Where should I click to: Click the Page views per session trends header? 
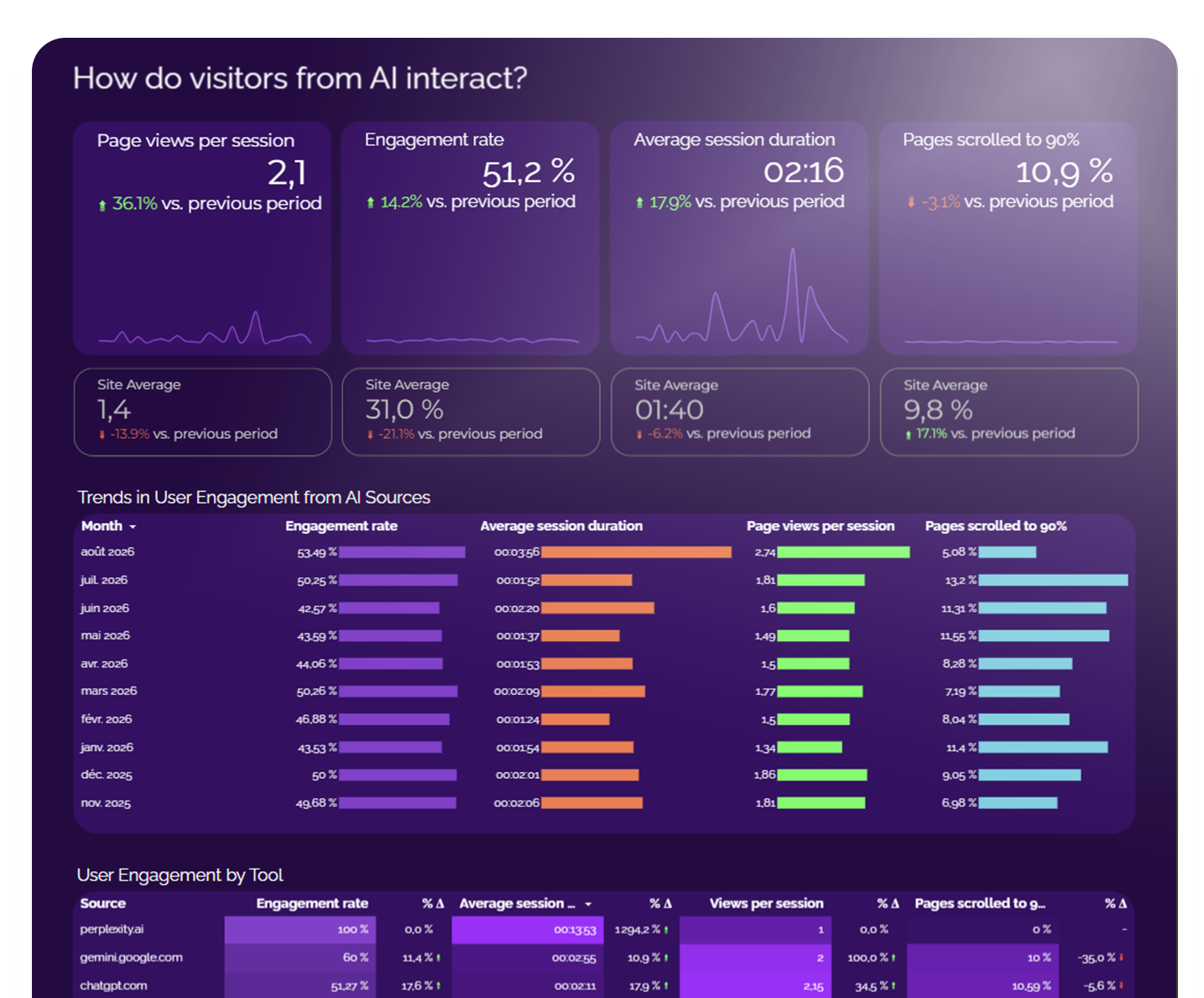[x=821, y=526]
